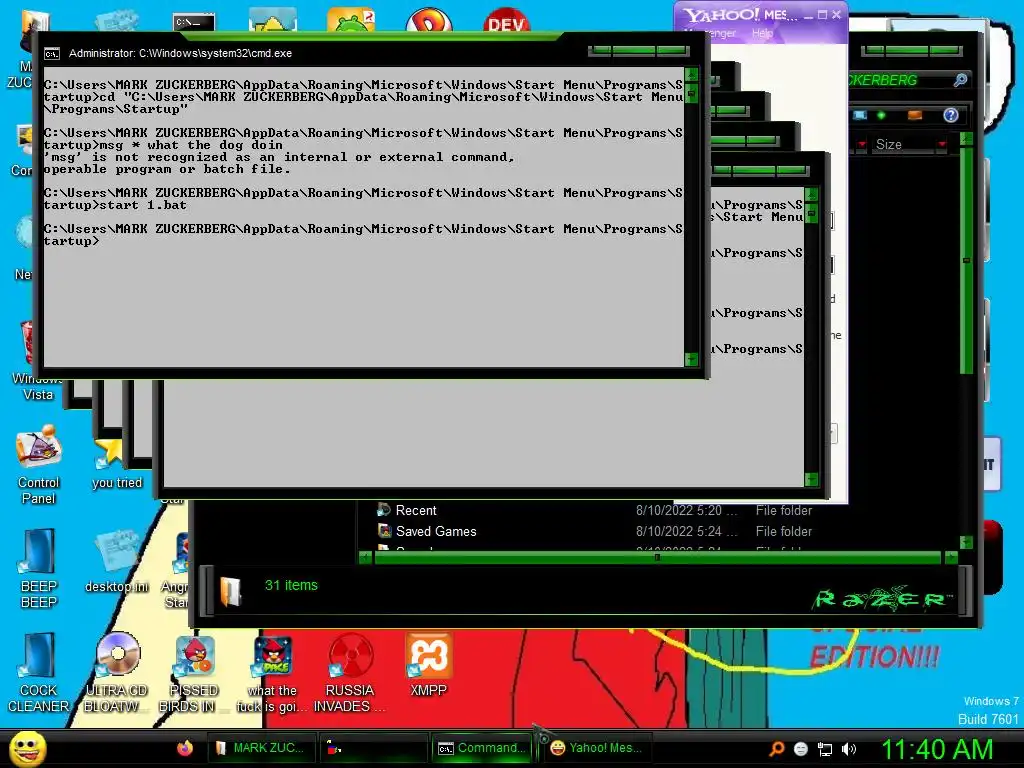Launch Firefox from the taskbar
This screenshot has width=1024, height=768.
[x=185, y=748]
